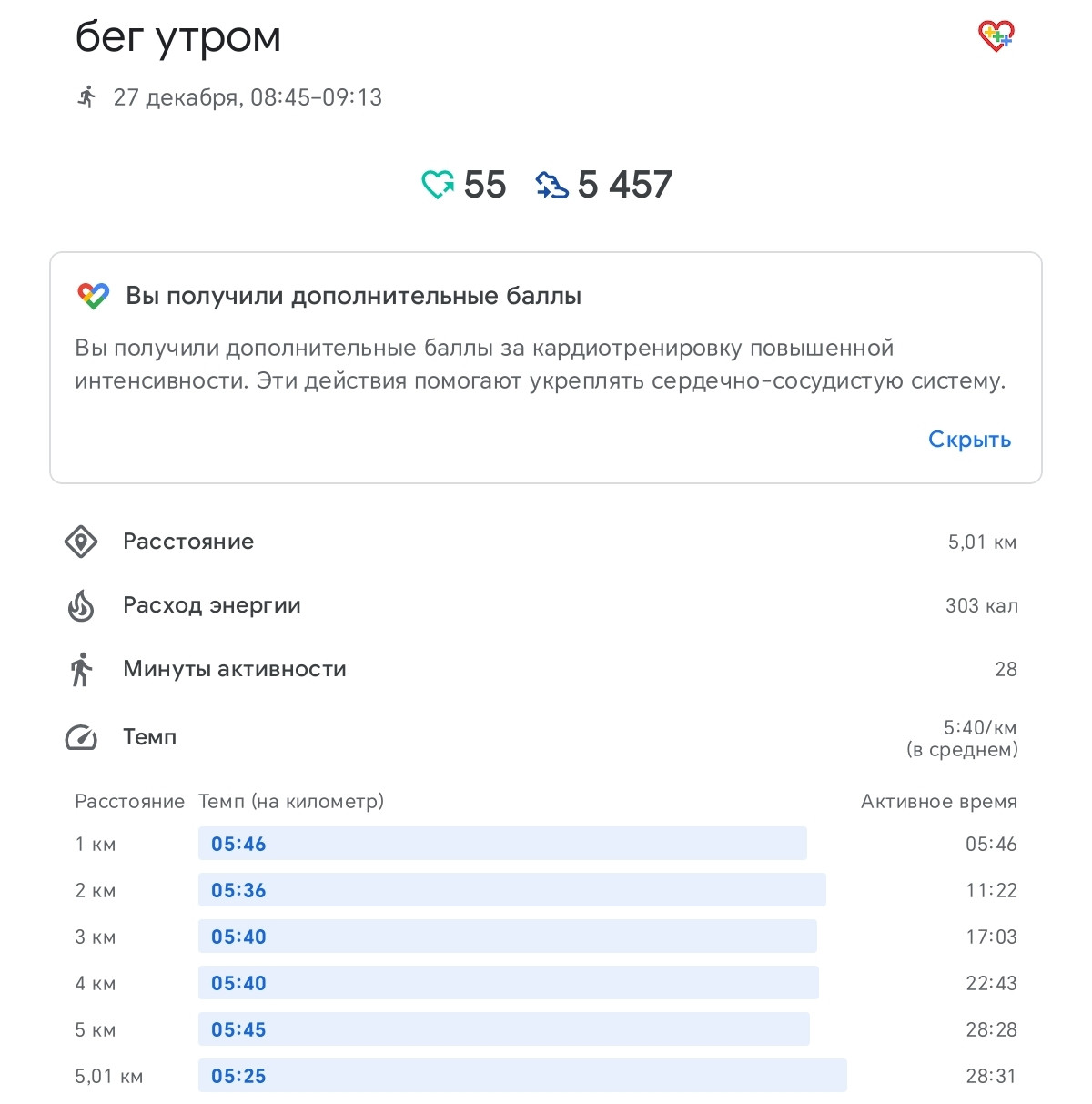Tap the steps shoe icon
The width and height of the screenshot is (1092, 1104).
[551, 185]
